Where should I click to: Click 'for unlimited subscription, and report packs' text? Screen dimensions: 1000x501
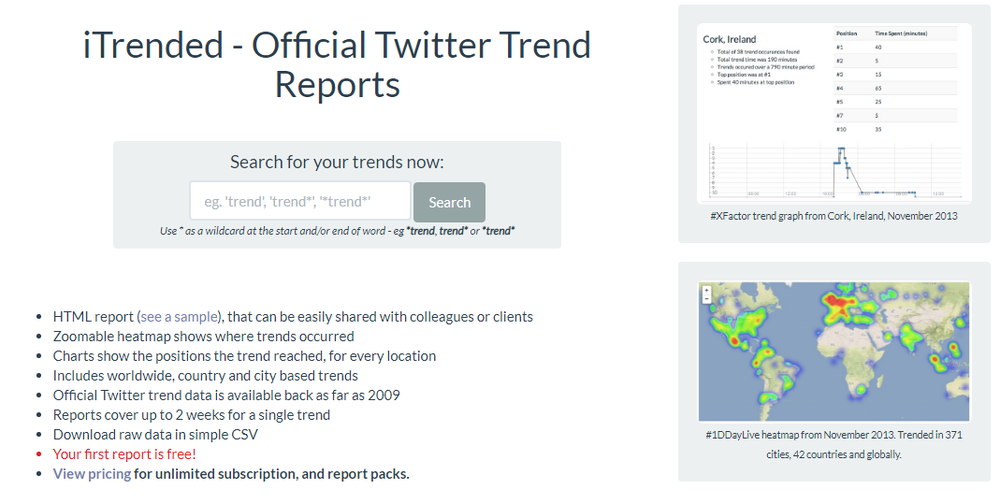(x=272, y=474)
